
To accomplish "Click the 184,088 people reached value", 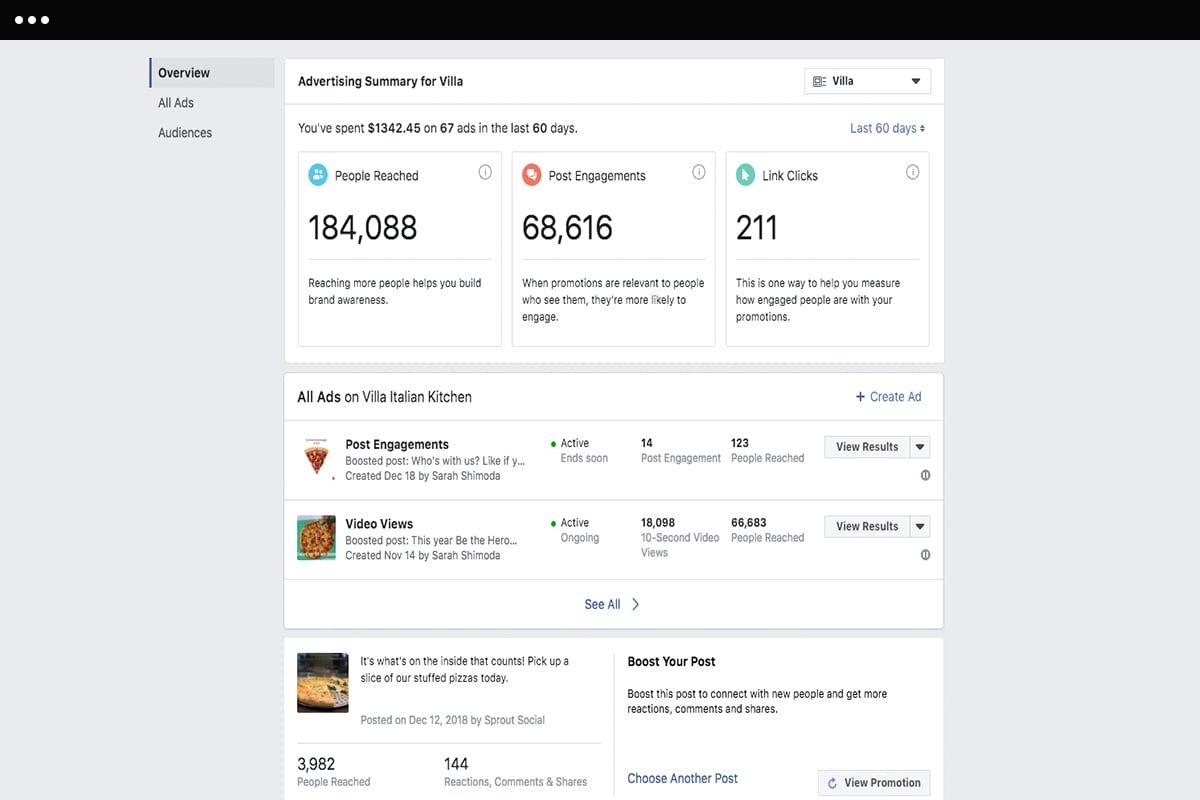I will pos(363,228).
